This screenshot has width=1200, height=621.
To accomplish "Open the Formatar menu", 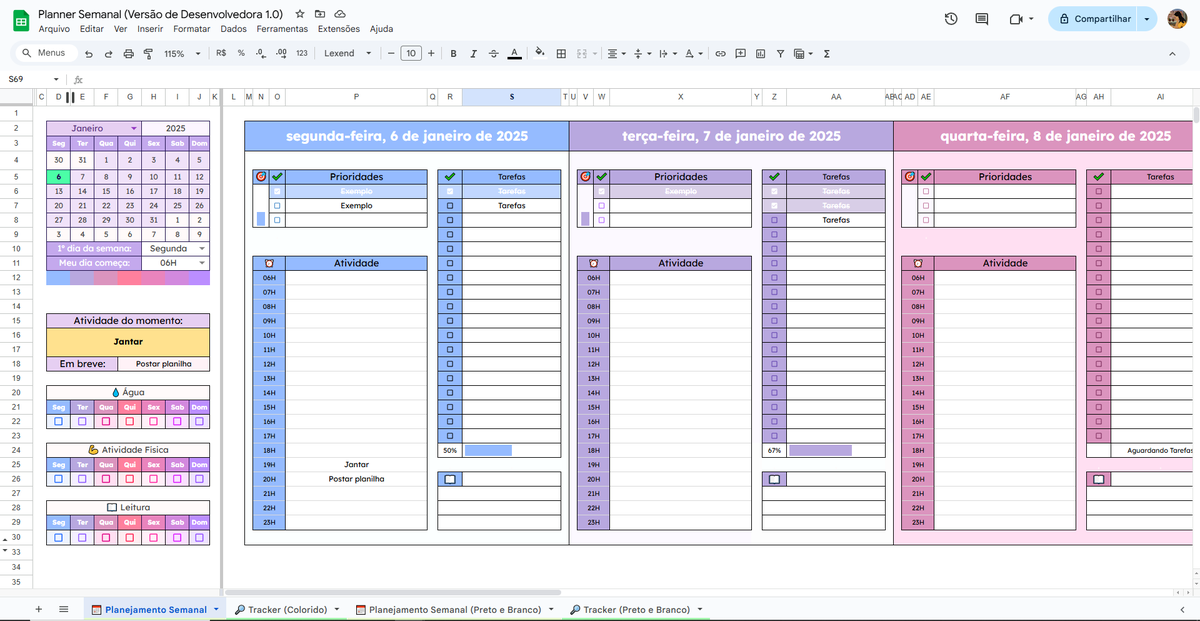I will [x=191, y=28].
